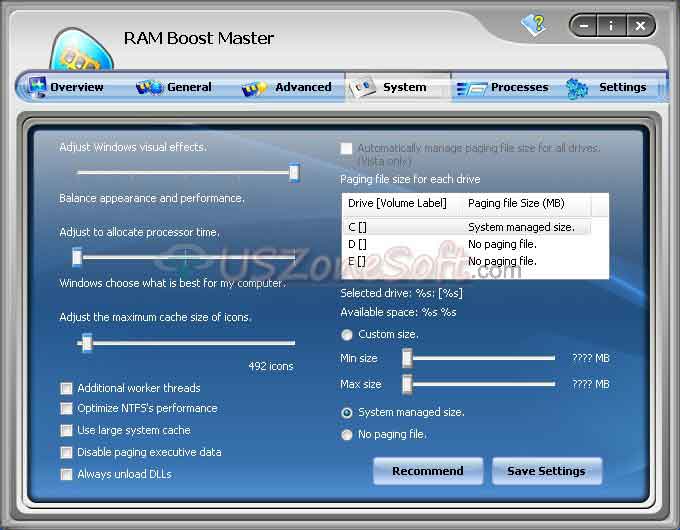Click the Processes list icon
Image resolution: width=680 pixels, height=530 pixels.
click(471, 88)
